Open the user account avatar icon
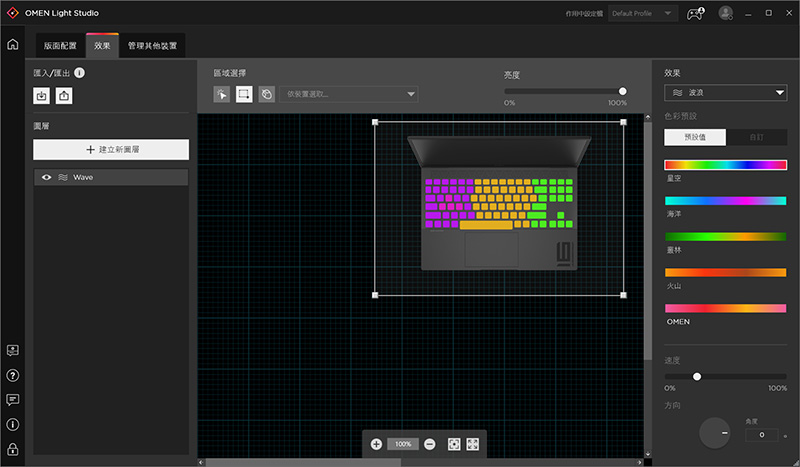Screen dimensions: 800x467 tap(726, 13)
